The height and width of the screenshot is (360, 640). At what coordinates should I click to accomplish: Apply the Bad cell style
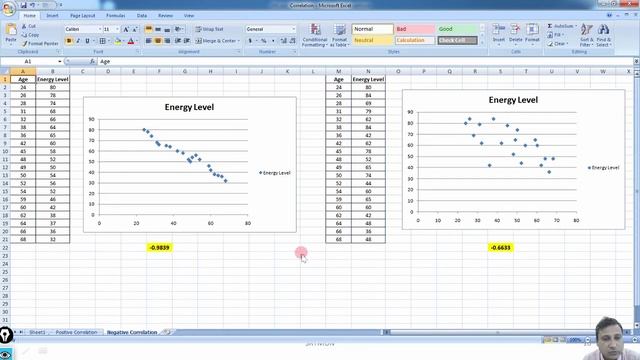click(x=414, y=29)
